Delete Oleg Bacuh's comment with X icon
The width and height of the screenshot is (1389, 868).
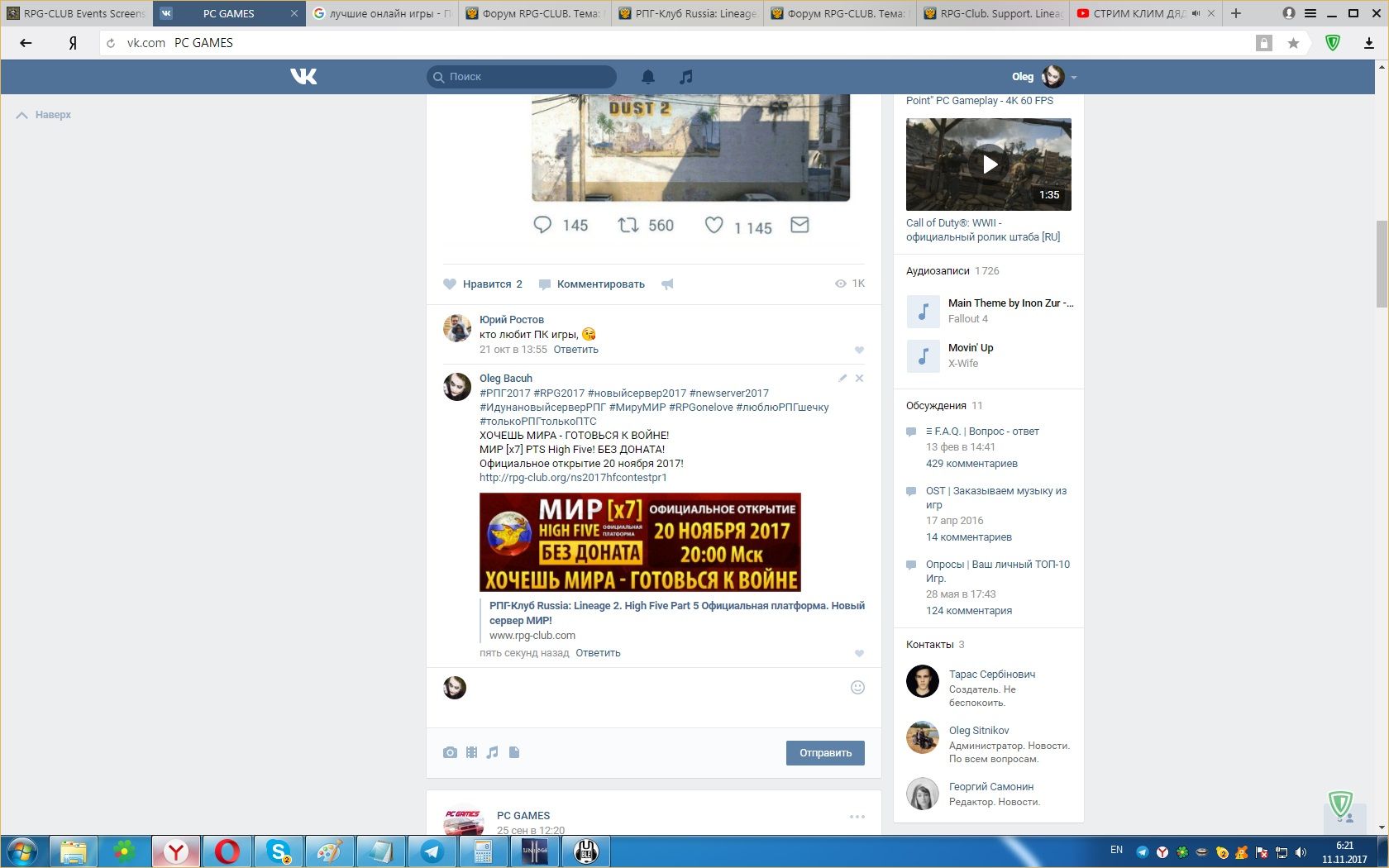[859, 378]
